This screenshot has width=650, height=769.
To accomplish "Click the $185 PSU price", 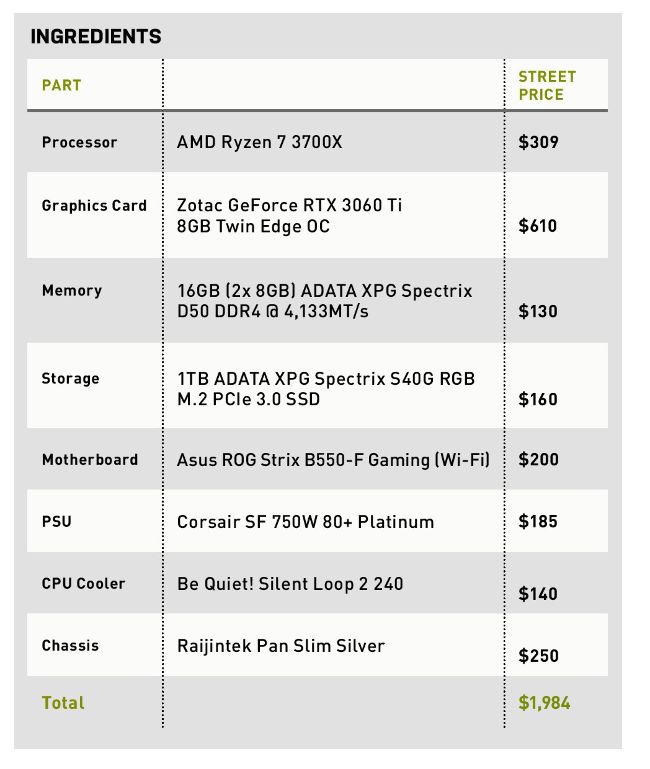I will click(x=538, y=521).
